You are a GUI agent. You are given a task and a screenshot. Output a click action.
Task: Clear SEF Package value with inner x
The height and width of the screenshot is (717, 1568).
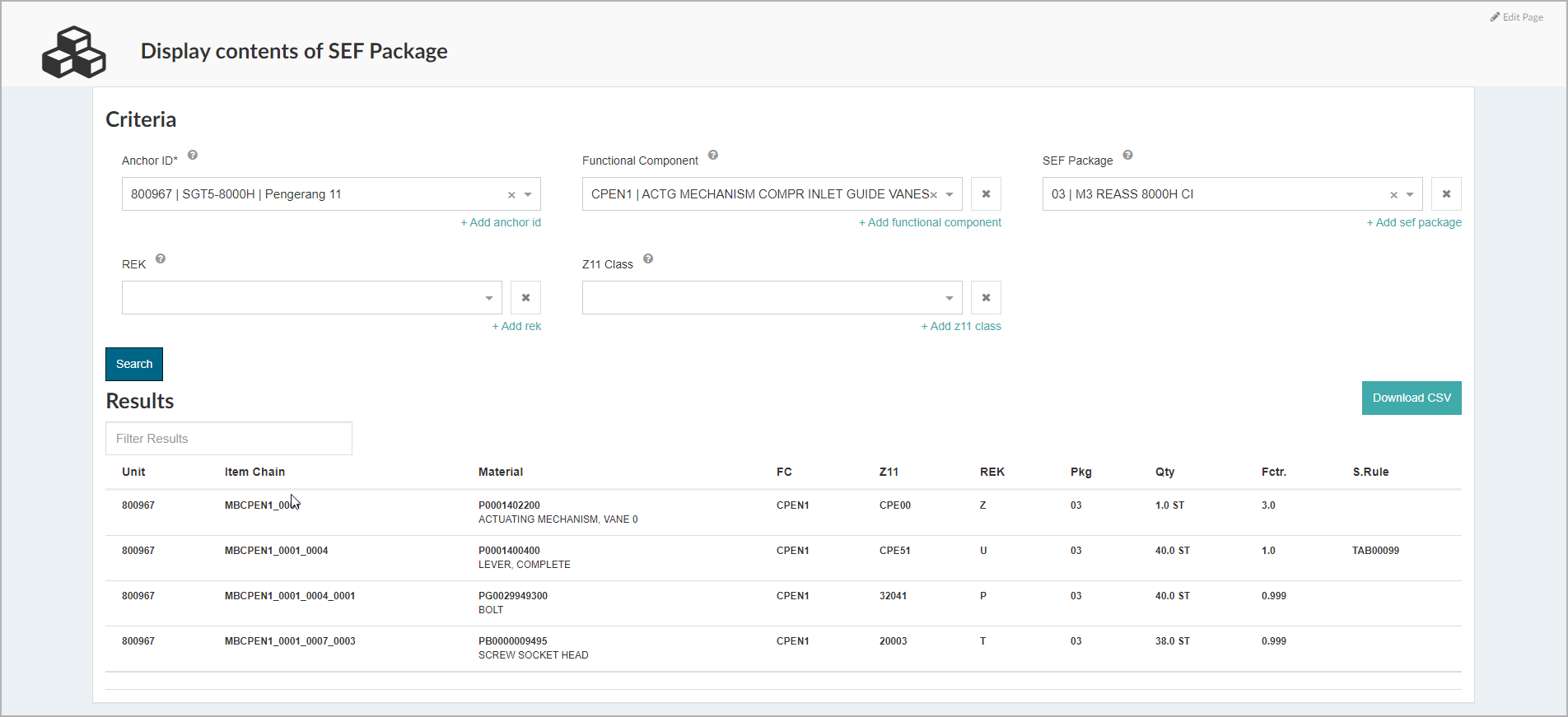pos(1394,195)
